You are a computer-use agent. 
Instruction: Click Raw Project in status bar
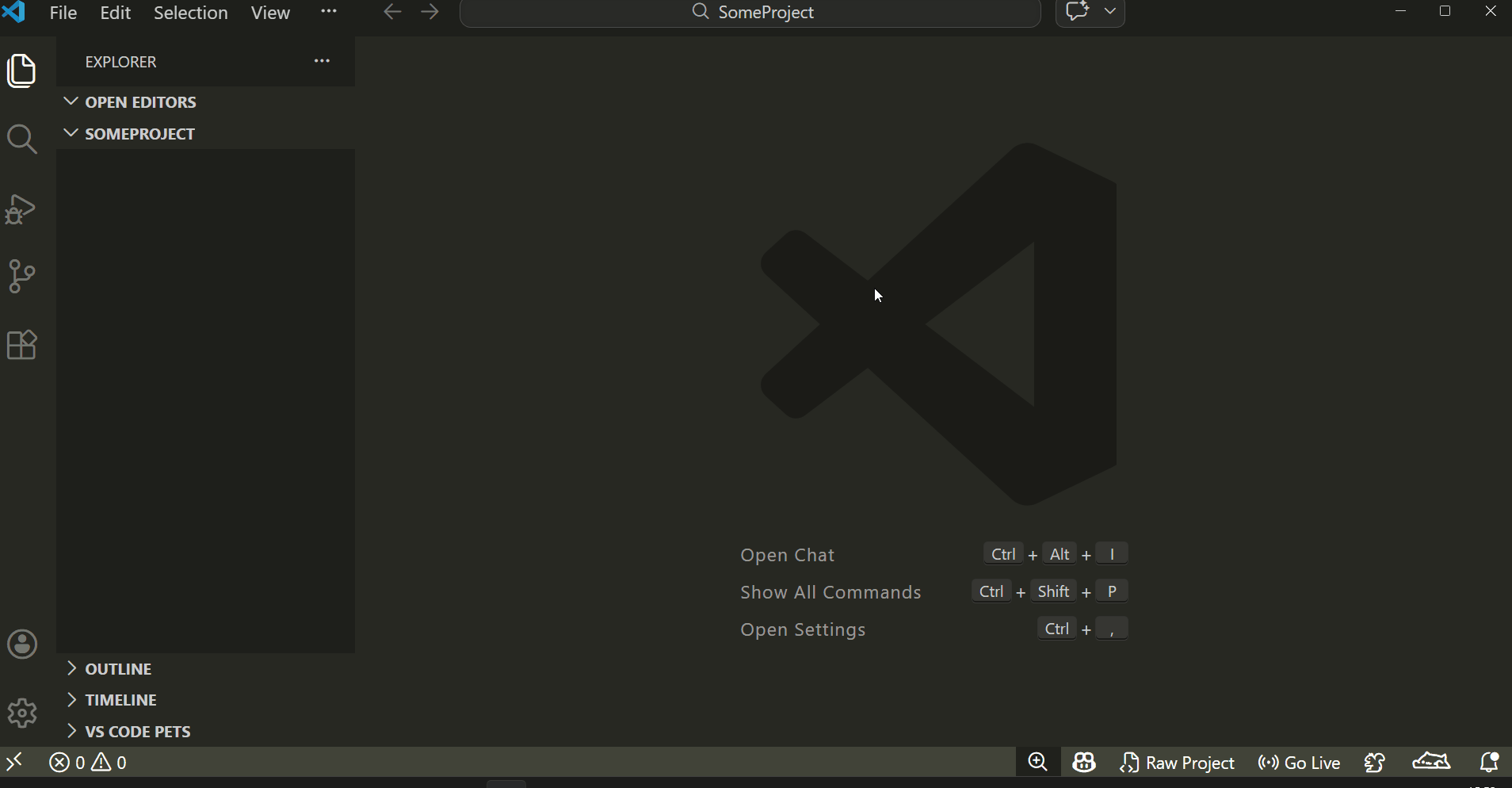pos(1178,763)
